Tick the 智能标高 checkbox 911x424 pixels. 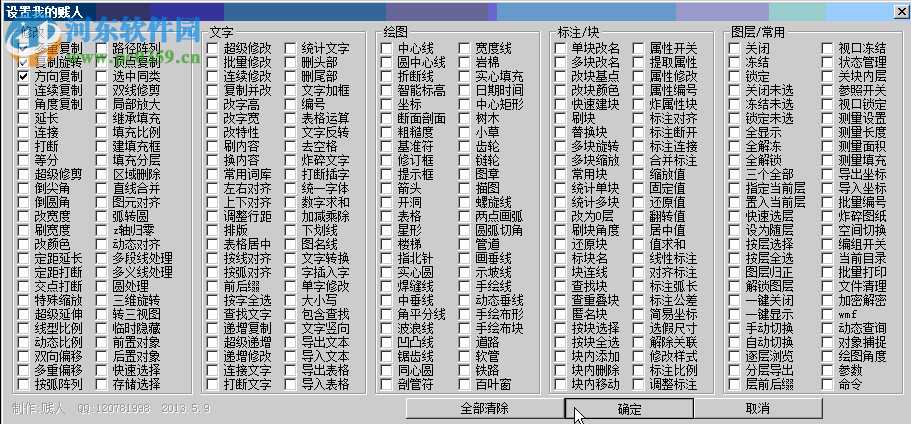(386, 90)
